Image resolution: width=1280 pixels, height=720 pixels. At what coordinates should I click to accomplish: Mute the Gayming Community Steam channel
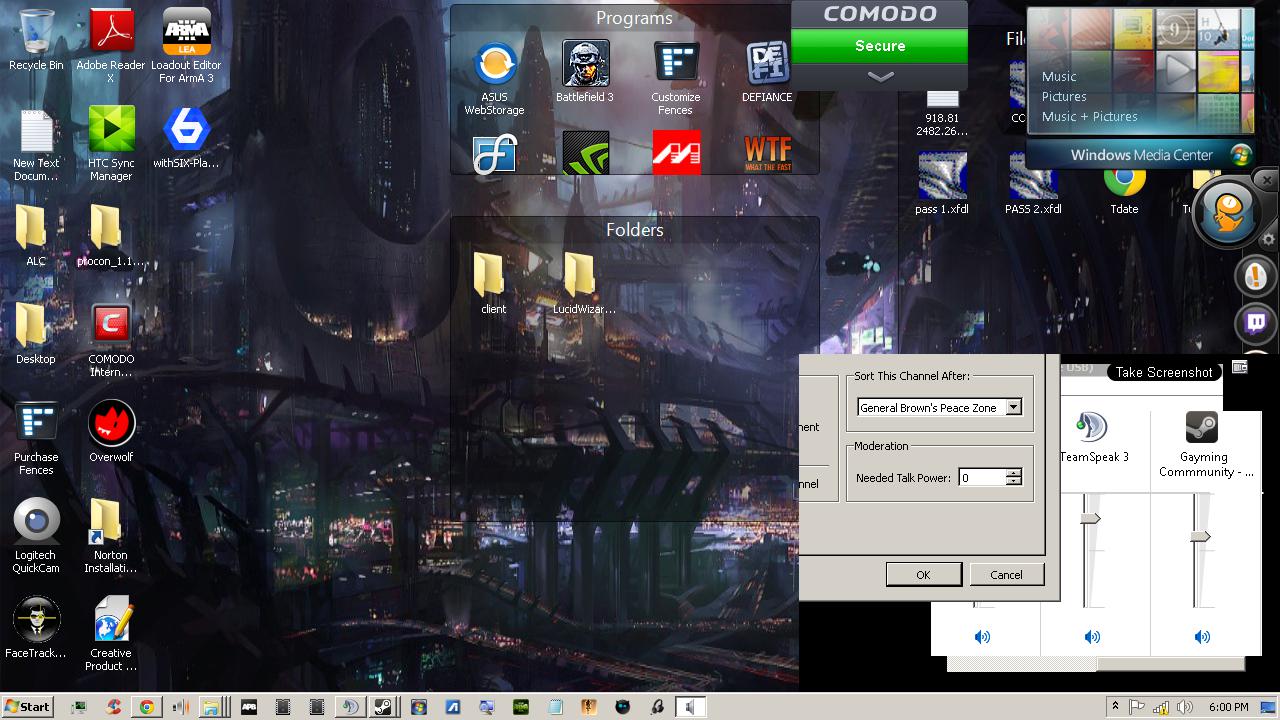pyautogui.click(x=1203, y=637)
